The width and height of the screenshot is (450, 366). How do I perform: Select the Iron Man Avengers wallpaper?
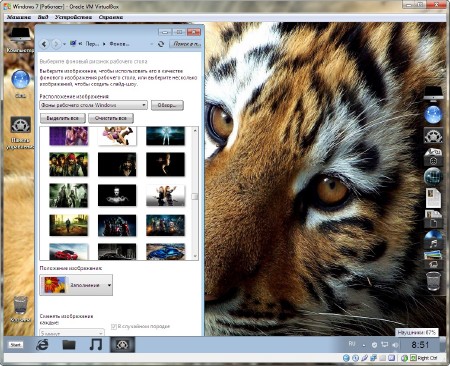[x=117, y=225]
